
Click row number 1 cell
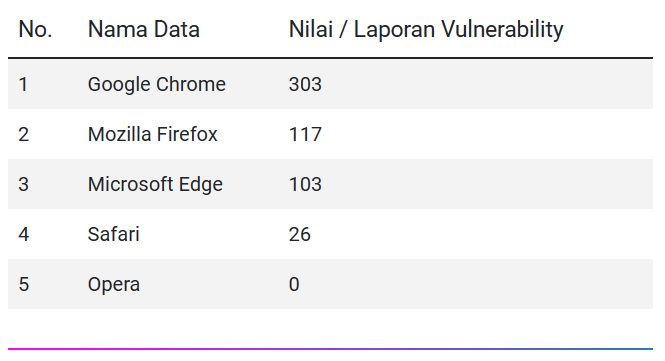(x=23, y=84)
